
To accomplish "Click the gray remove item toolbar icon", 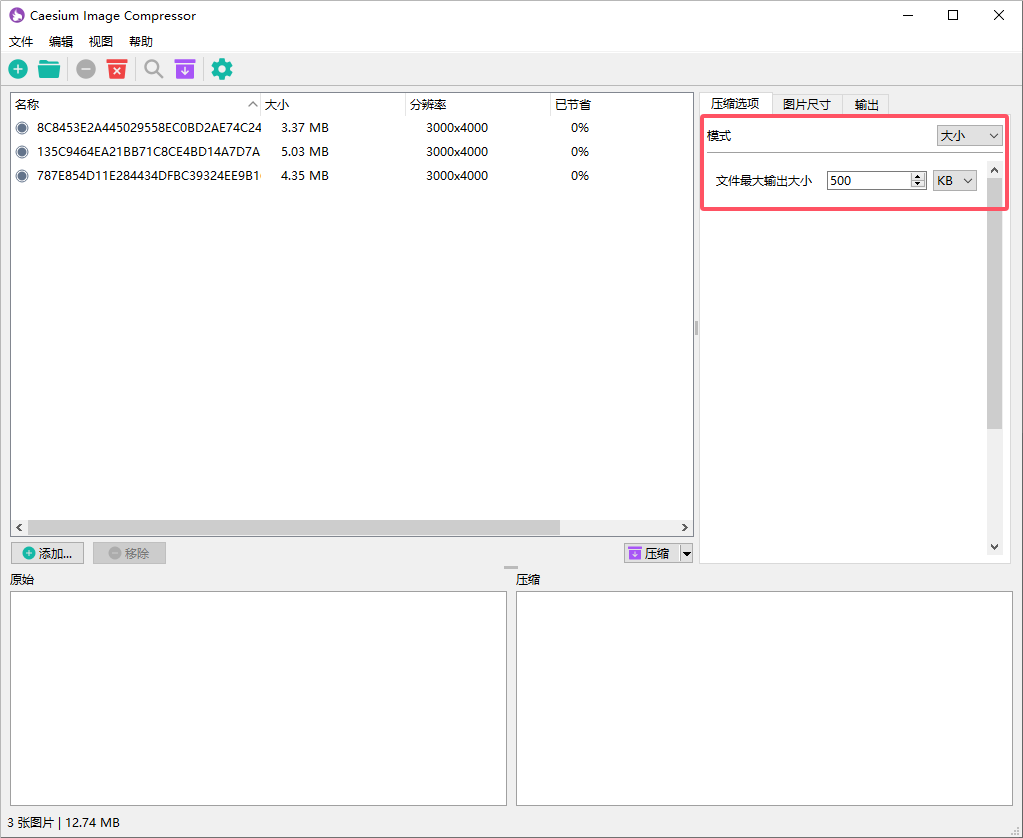I will [86, 69].
